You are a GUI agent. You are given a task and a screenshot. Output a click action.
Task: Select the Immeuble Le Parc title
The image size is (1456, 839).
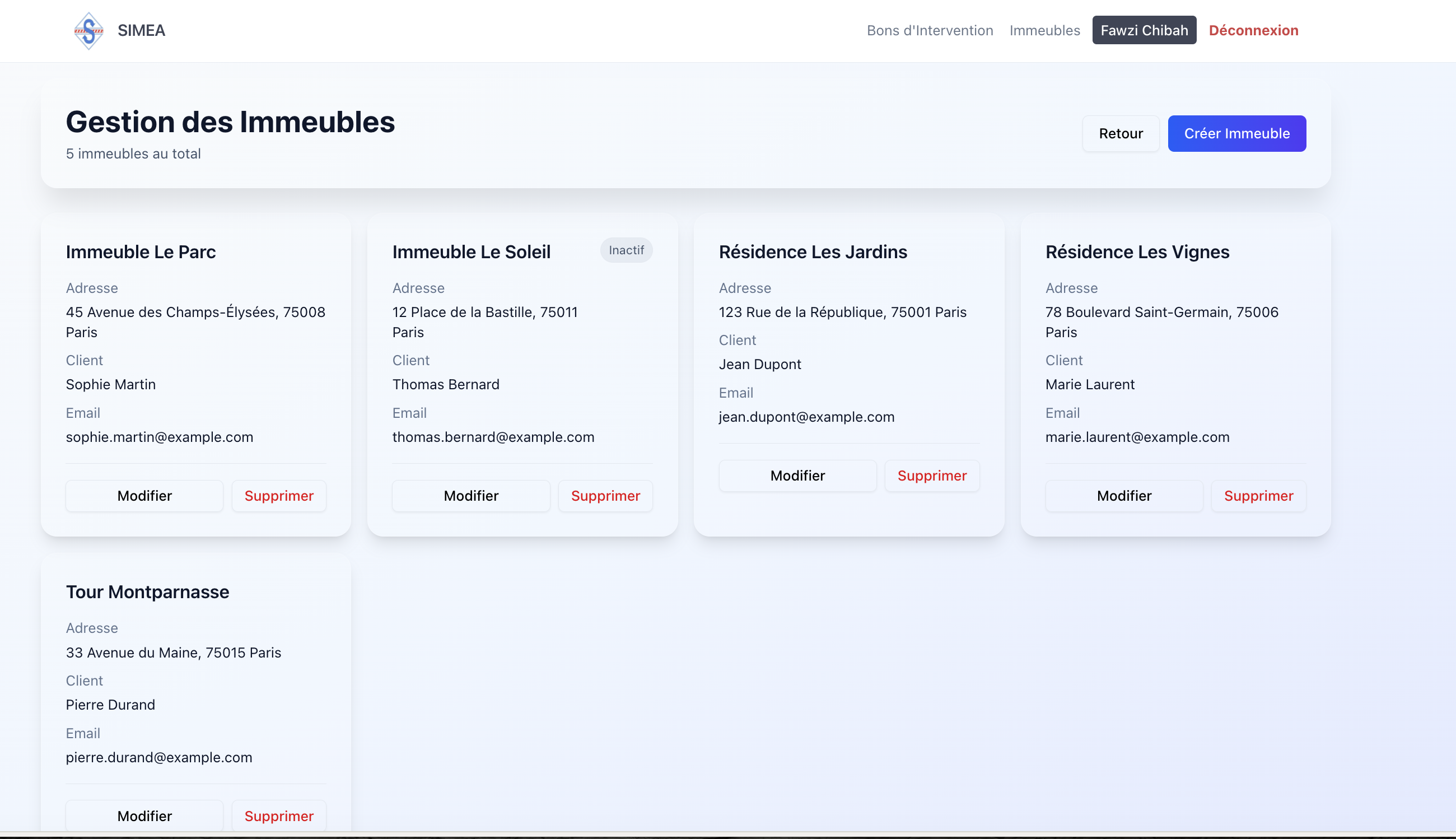point(141,252)
